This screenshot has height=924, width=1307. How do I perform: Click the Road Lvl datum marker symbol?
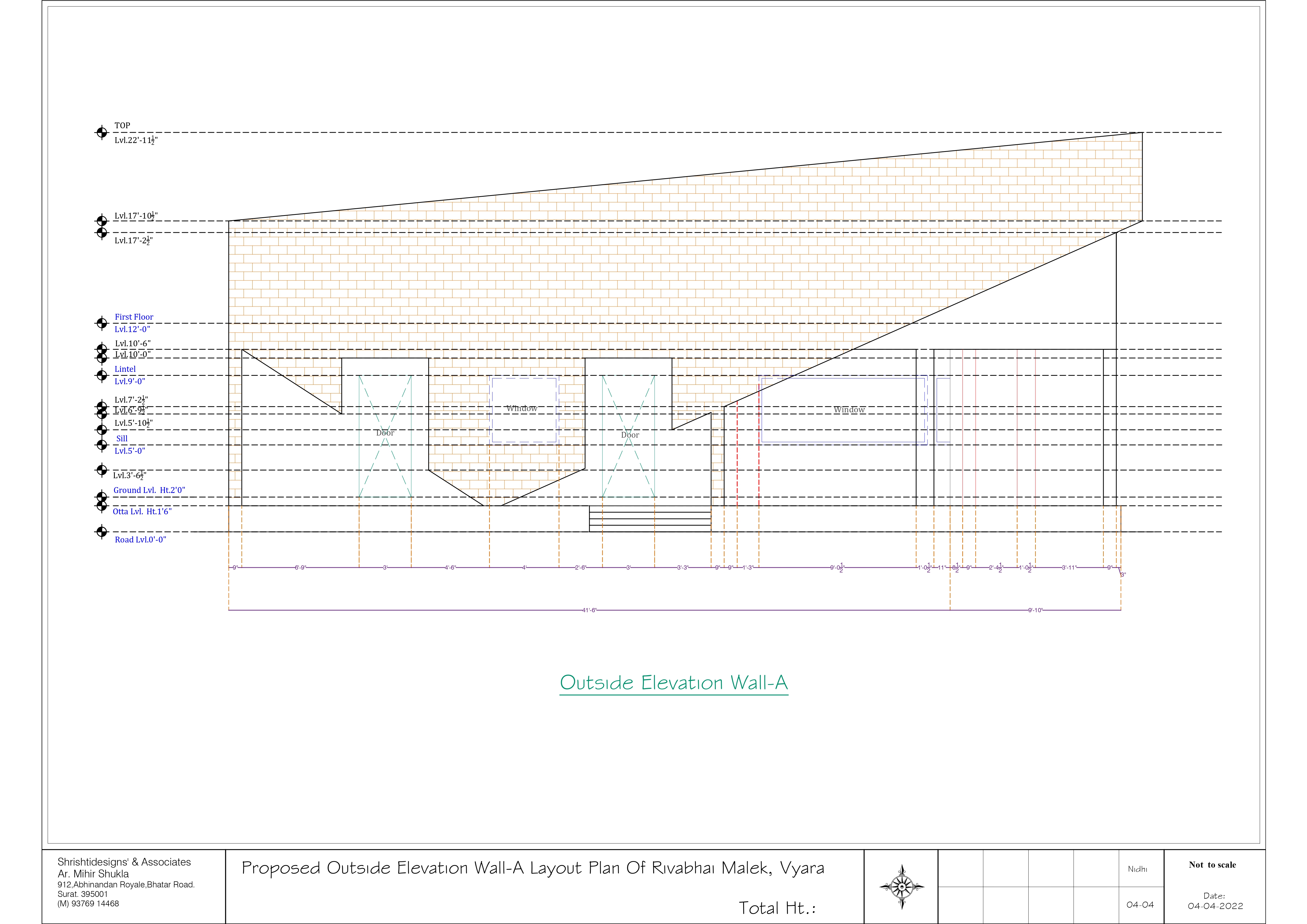pos(101,532)
